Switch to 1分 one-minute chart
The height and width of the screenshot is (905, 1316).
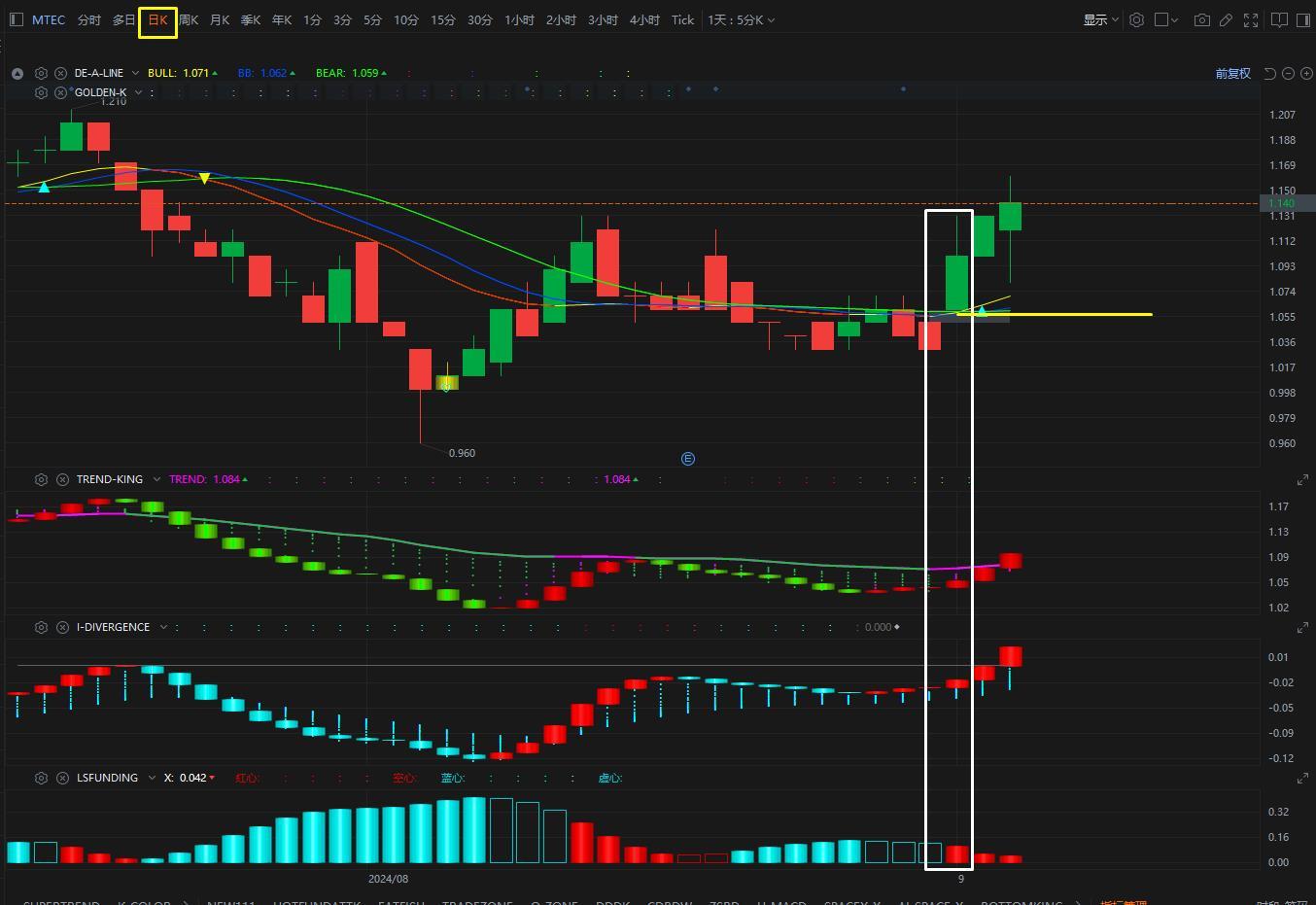[312, 19]
